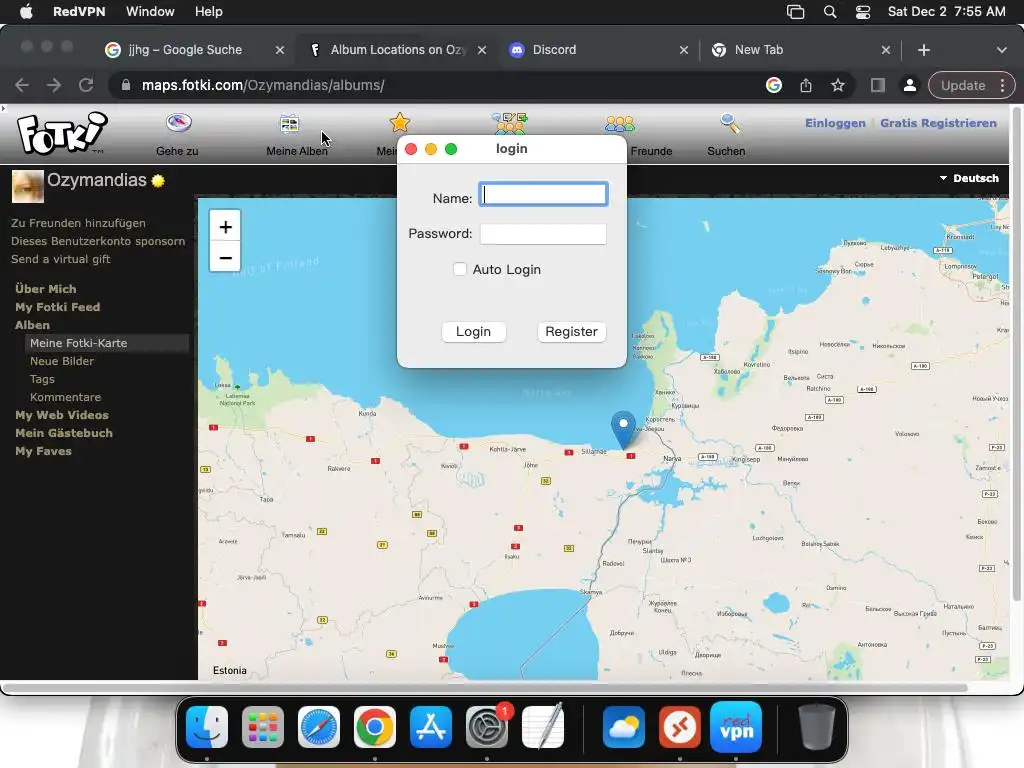Click the community icon behind the login dialog
Image resolution: width=1024 pixels, height=768 pixels.
pyautogui.click(x=510, y=123)
